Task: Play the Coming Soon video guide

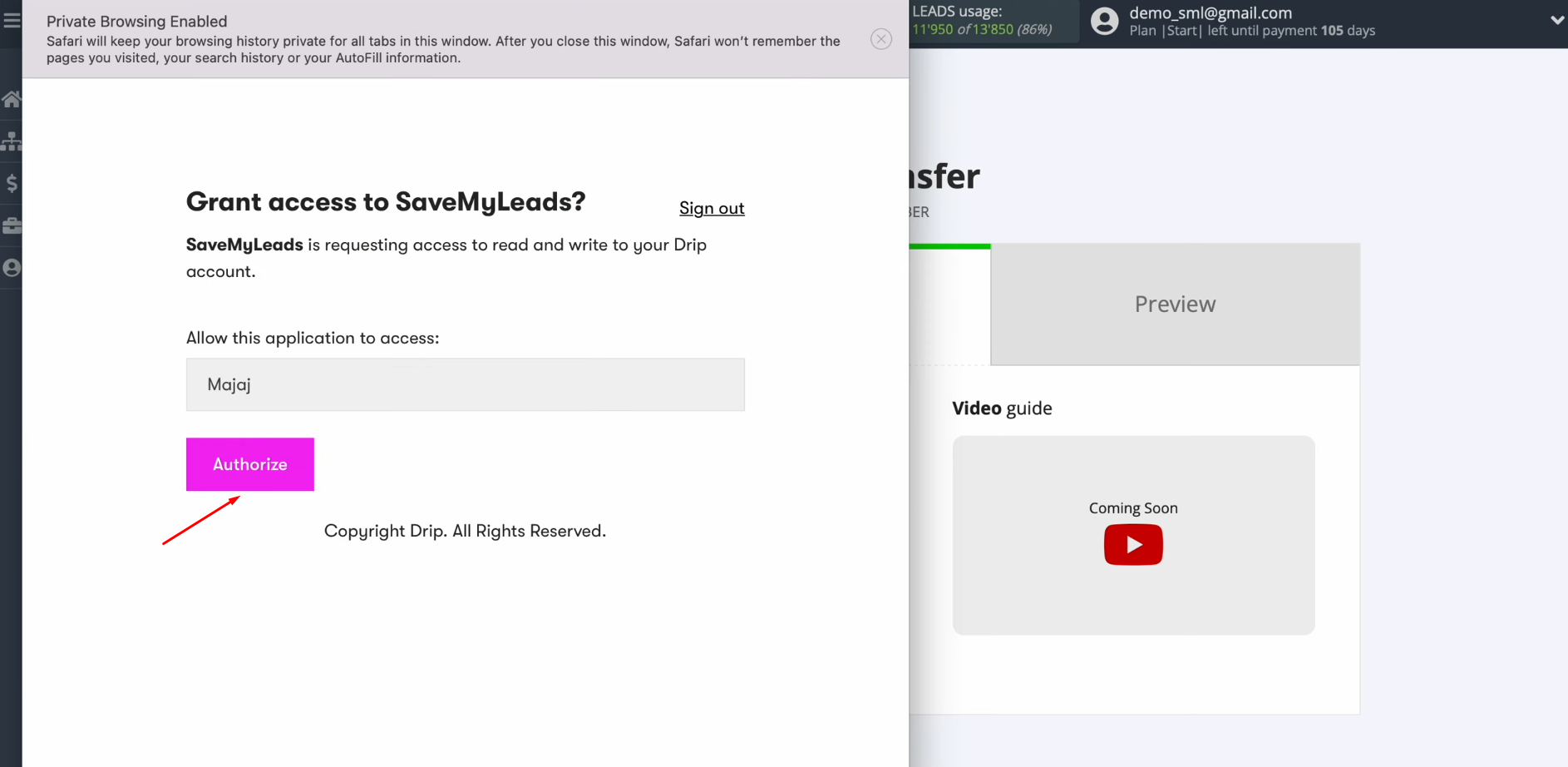Action: coord(1133,545)
